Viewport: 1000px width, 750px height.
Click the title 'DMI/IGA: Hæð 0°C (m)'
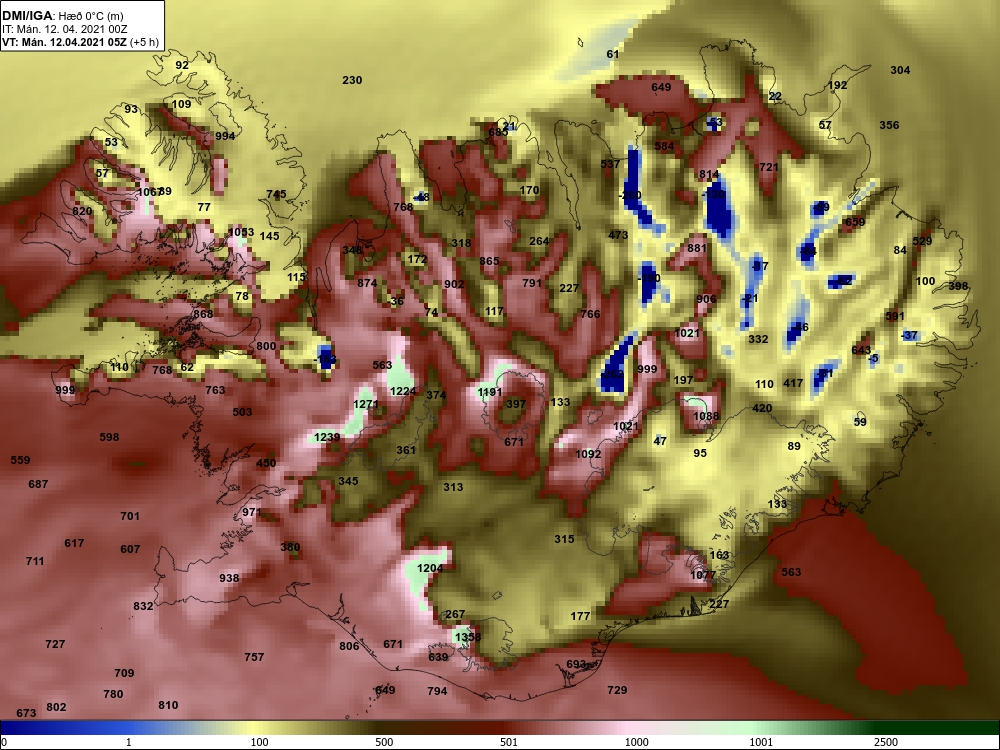click(62, 16)
